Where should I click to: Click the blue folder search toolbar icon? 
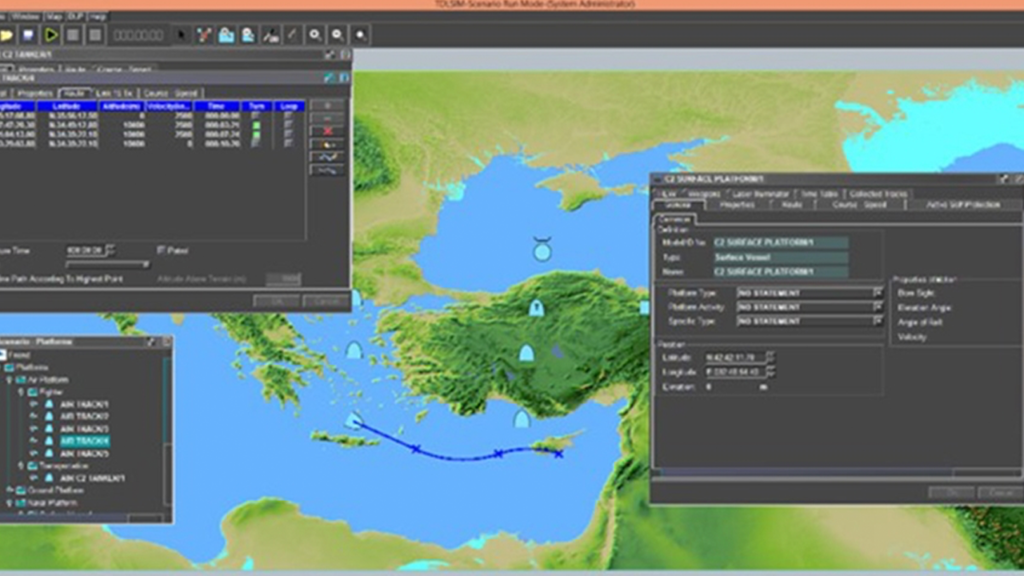click(226, 35)
